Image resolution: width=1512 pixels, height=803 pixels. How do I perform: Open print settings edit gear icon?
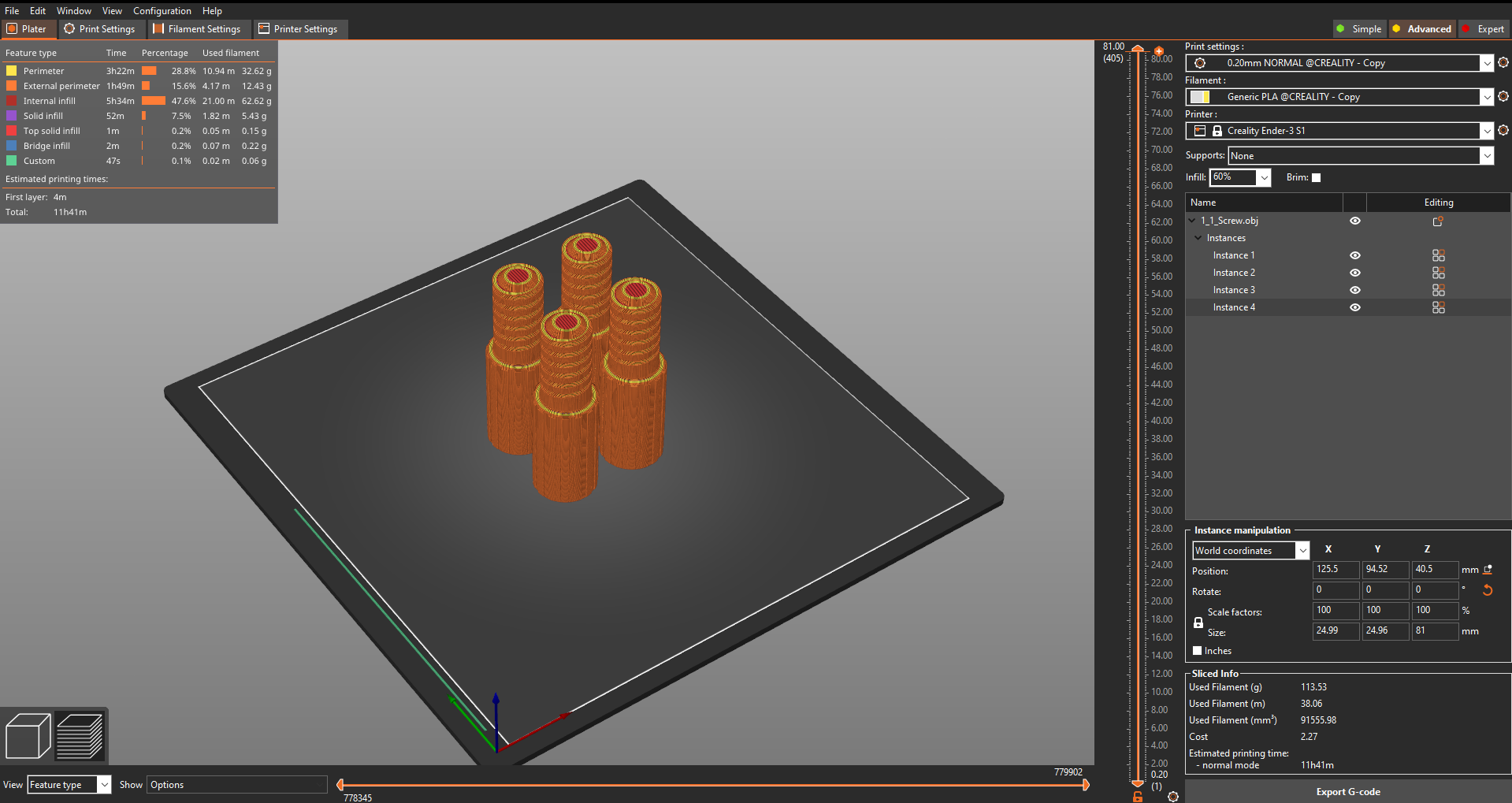[x=1503, y=62]
